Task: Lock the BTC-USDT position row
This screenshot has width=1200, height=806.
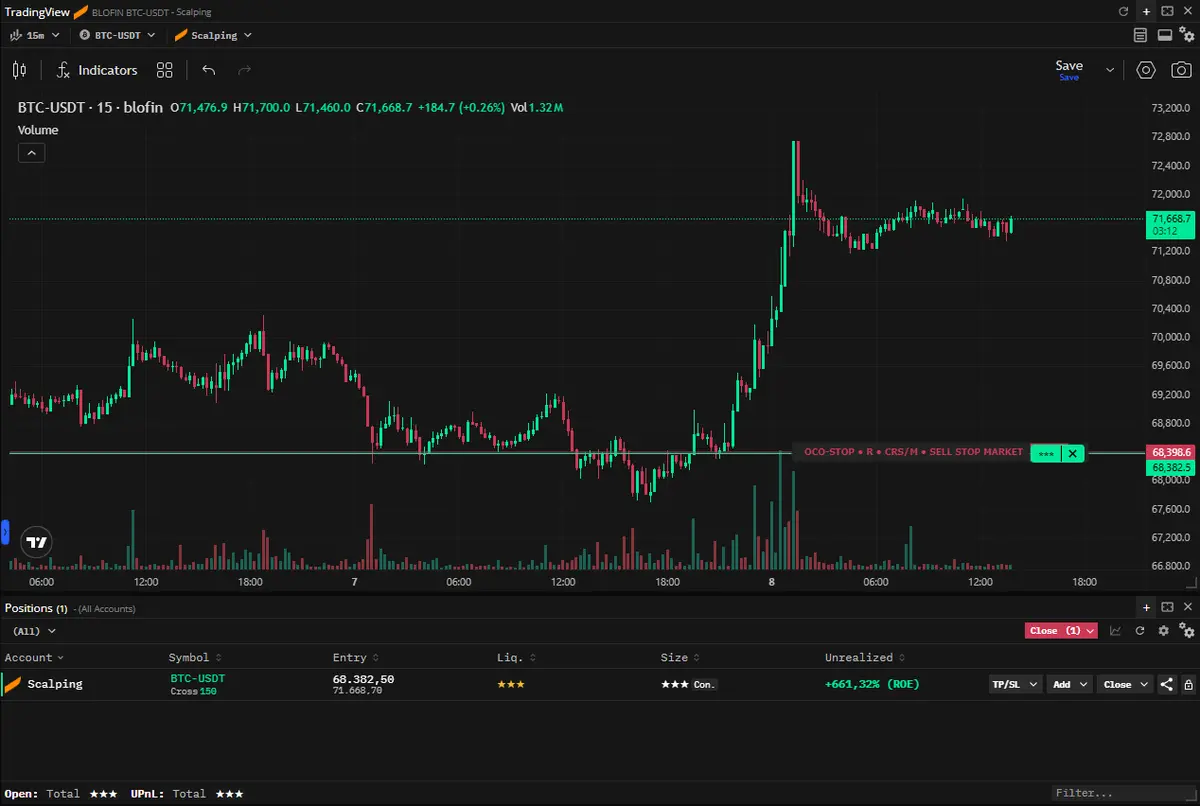Action: (x=1188, y=685)
